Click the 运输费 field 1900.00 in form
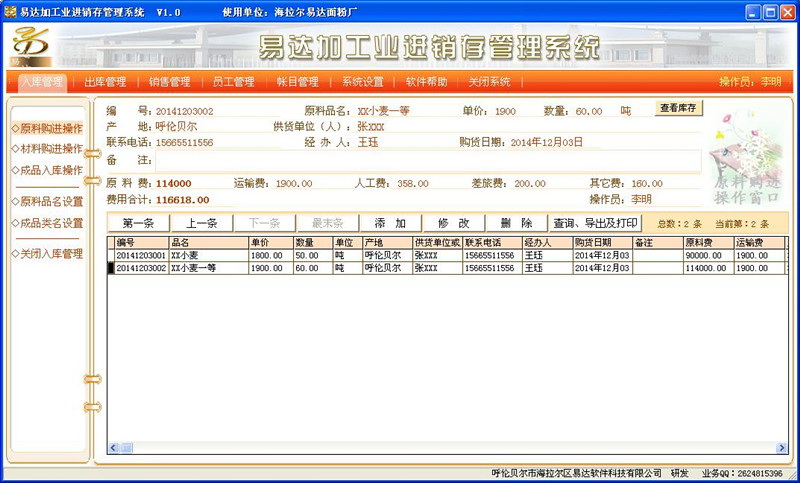This screenshot has height=483, width=800. click(x=294, y=184)
